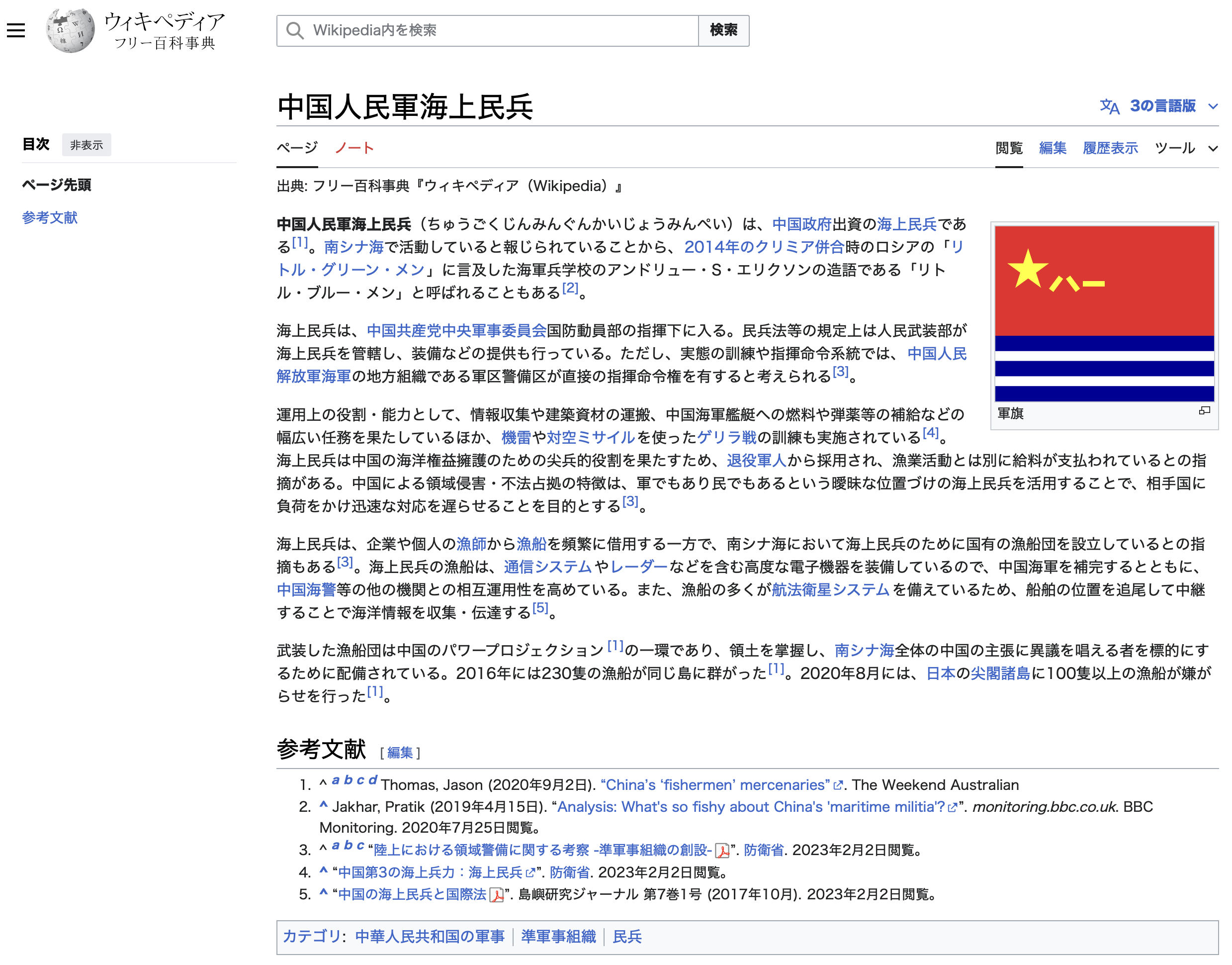The height and width of the screenshot is (965, 1232).
Task: Click the 日本 link
Action: tap(941, 674)
